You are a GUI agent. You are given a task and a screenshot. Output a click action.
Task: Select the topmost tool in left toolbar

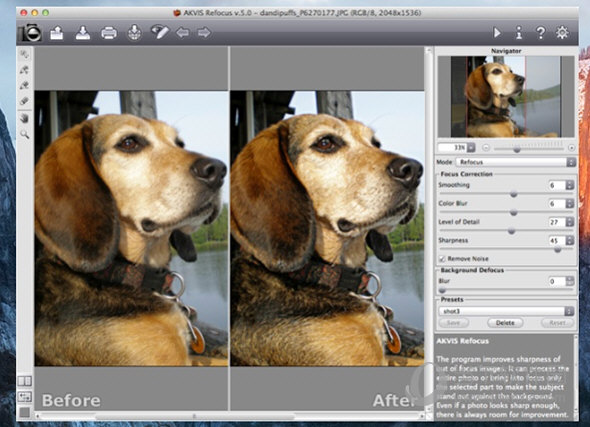click(25, 55)
